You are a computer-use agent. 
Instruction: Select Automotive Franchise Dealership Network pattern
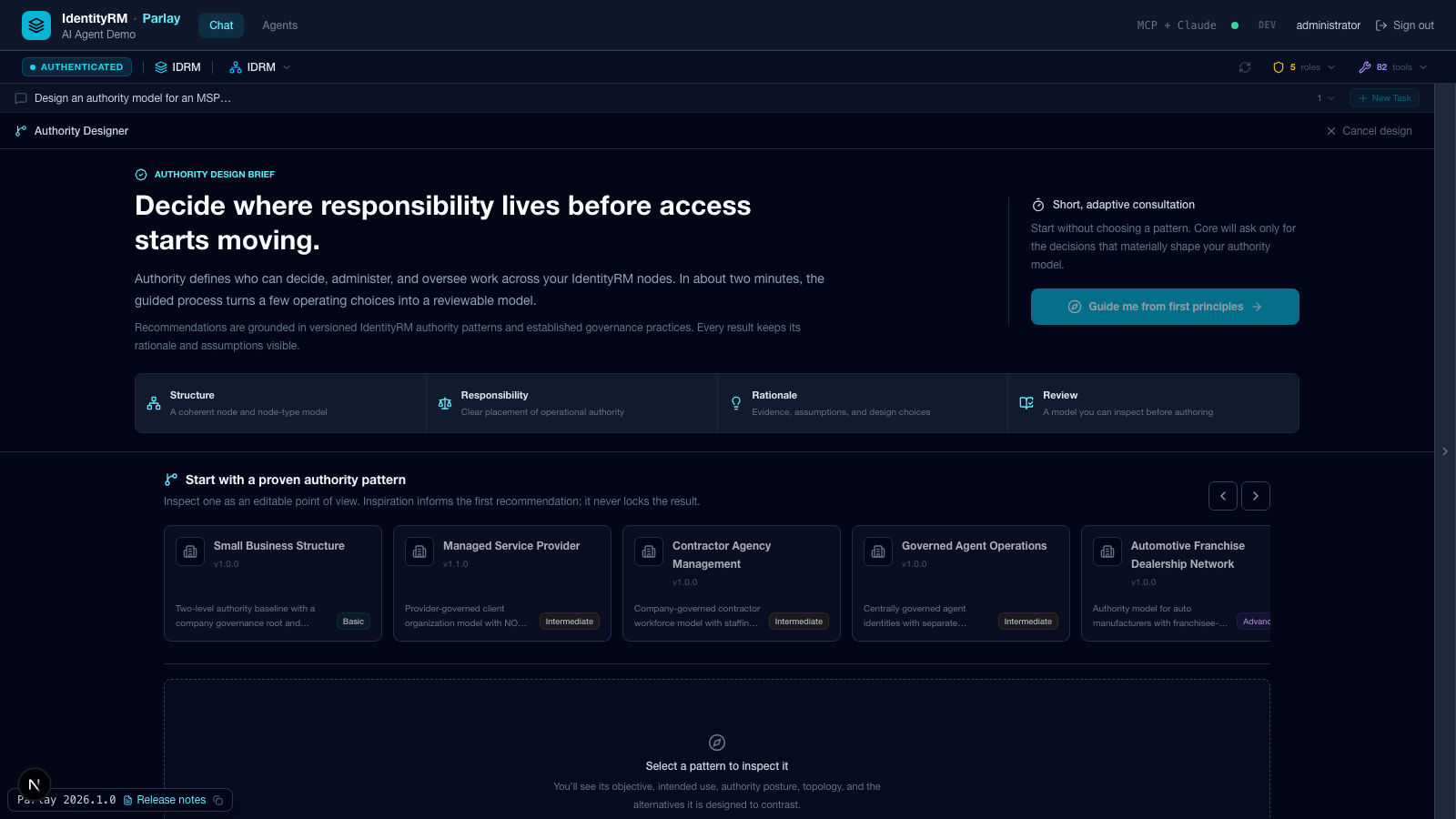(x=1176, y=583)
